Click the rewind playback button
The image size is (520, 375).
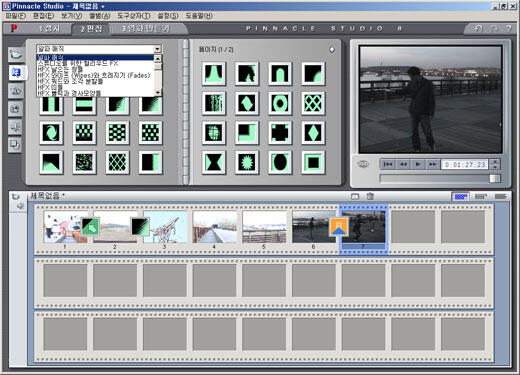(x=403, y=164)
